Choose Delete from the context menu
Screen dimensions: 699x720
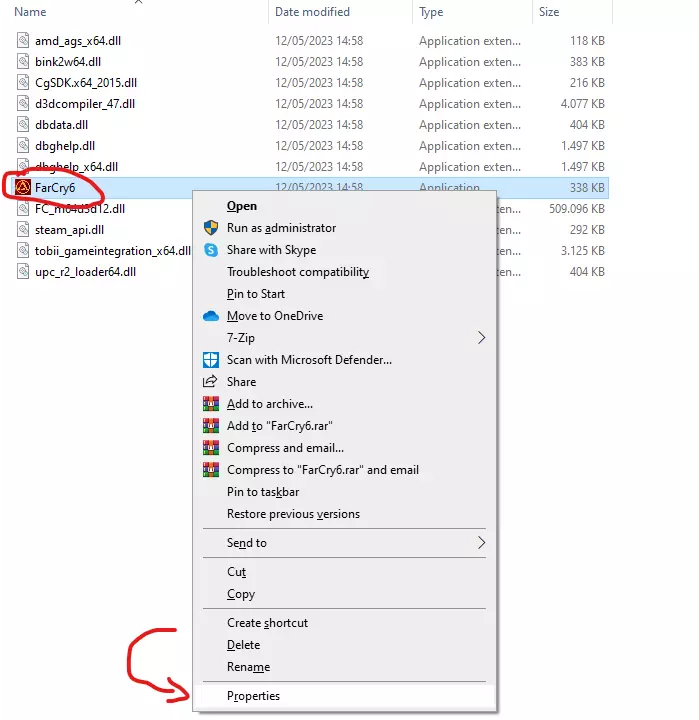click(x=344, y=645)
